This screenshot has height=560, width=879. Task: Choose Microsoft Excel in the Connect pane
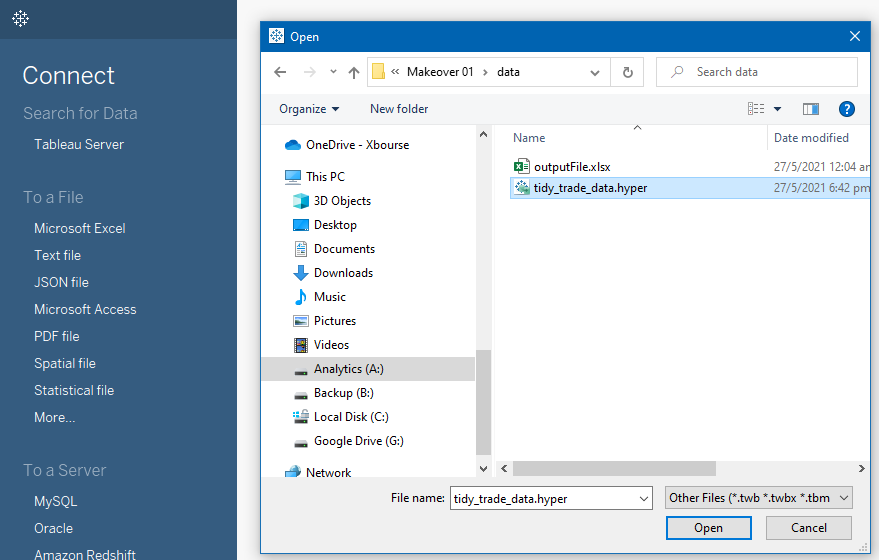pos(80,228)
